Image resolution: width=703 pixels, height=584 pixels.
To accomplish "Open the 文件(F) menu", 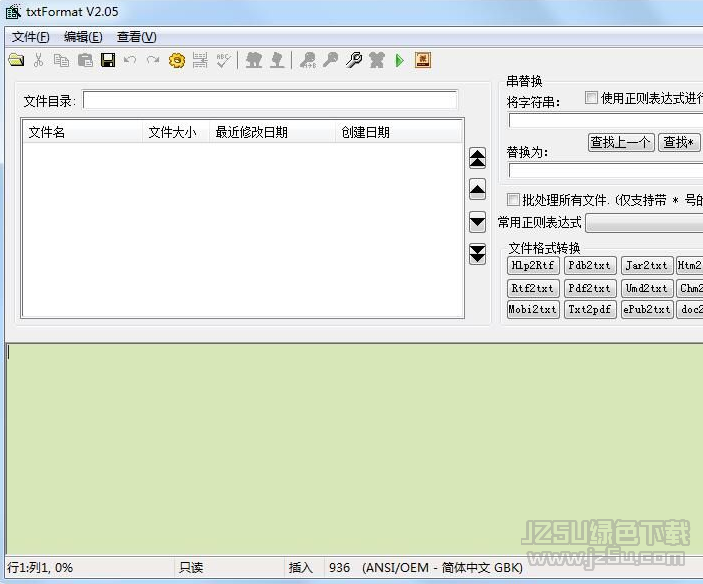I will (x=30, y=37).
